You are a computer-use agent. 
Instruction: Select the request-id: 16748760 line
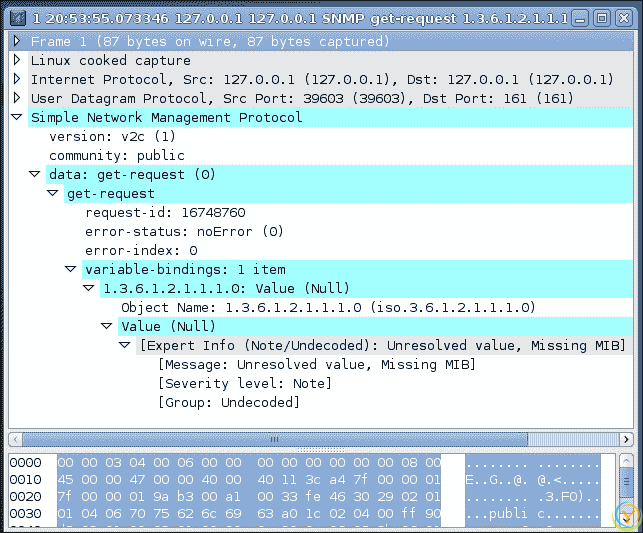pyautogui.click(x=165, y=213)
